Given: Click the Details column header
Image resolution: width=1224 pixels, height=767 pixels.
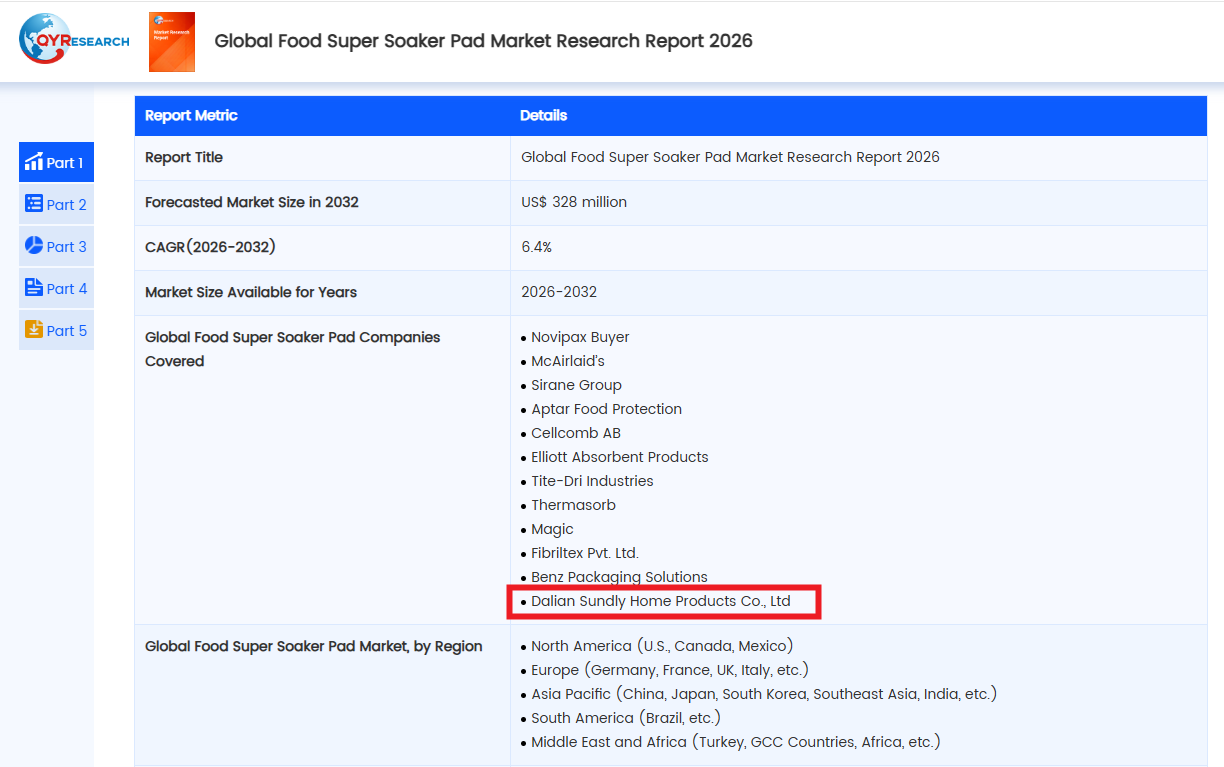Looking at the screenshot, I should 543,116.
